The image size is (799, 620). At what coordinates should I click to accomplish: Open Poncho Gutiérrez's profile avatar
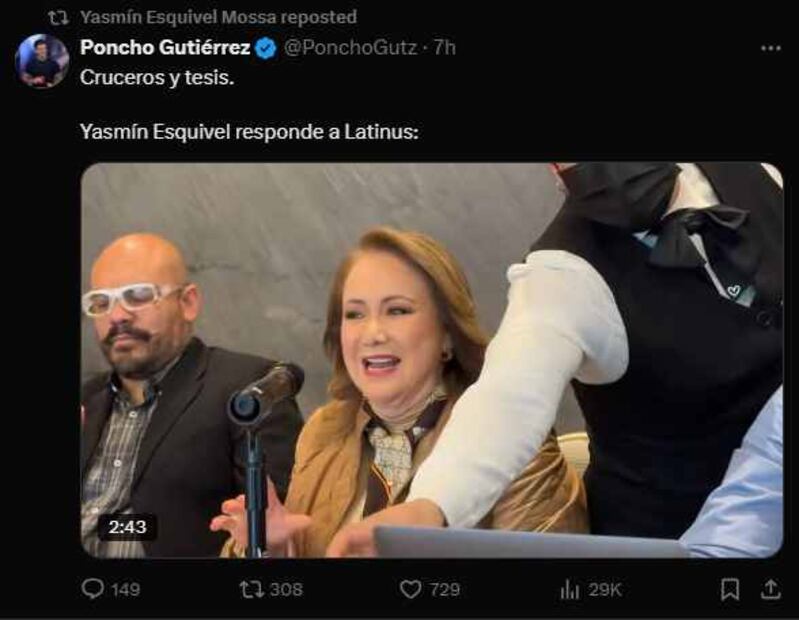(42, 61)
